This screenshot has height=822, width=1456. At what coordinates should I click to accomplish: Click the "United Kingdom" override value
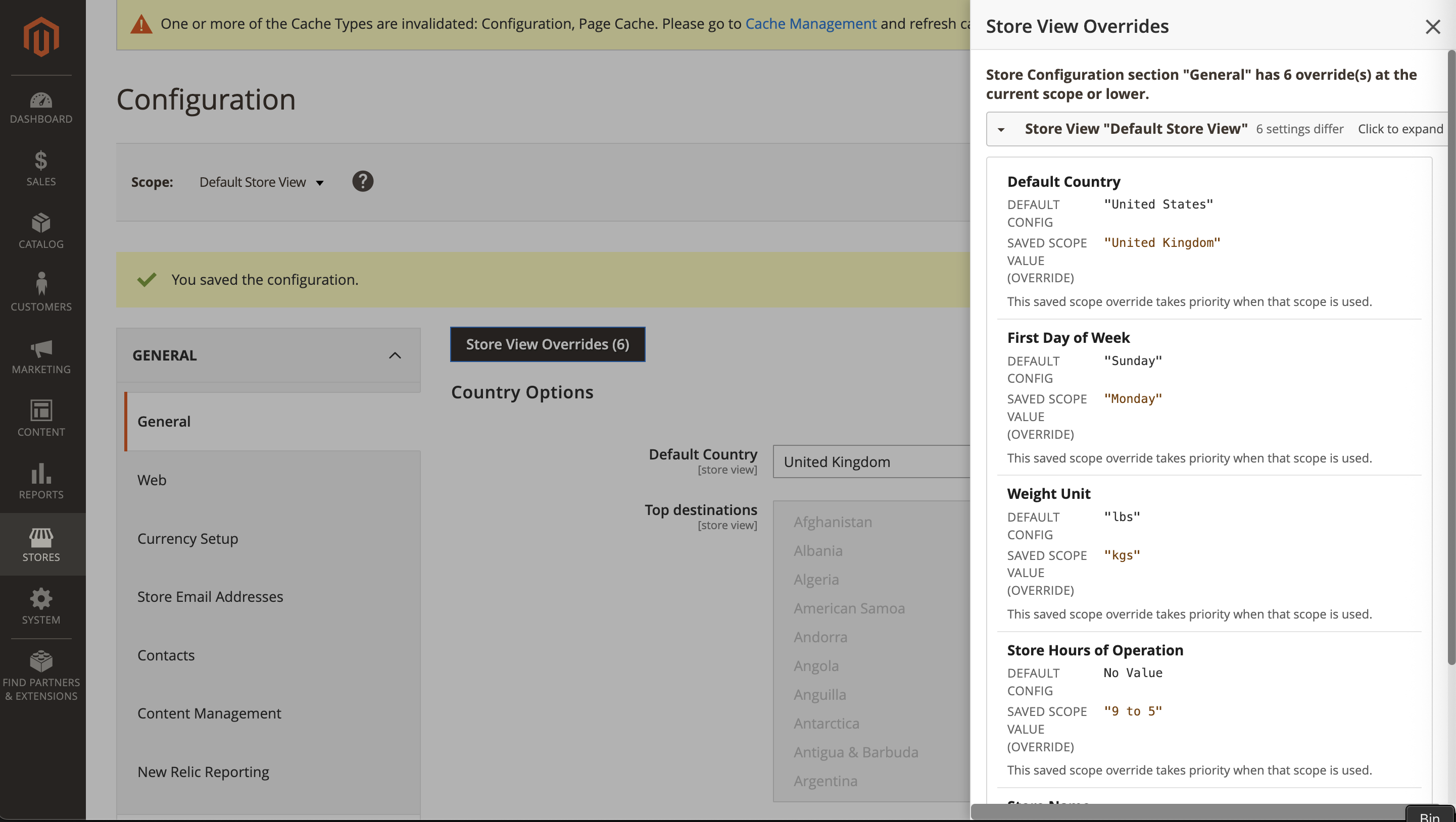(x=1162, y=242)
